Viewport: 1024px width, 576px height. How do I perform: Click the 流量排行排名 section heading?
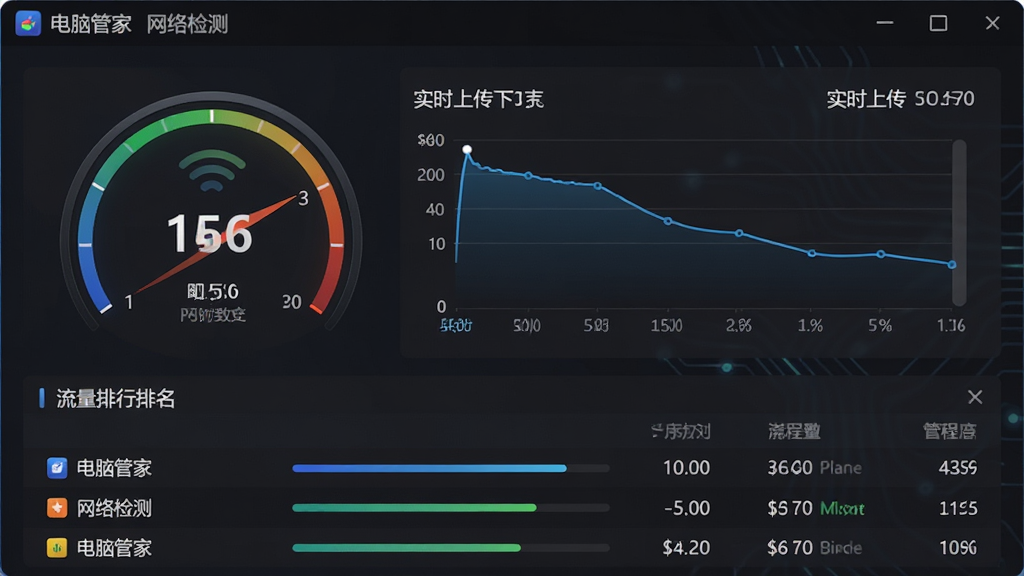[116, 398]
